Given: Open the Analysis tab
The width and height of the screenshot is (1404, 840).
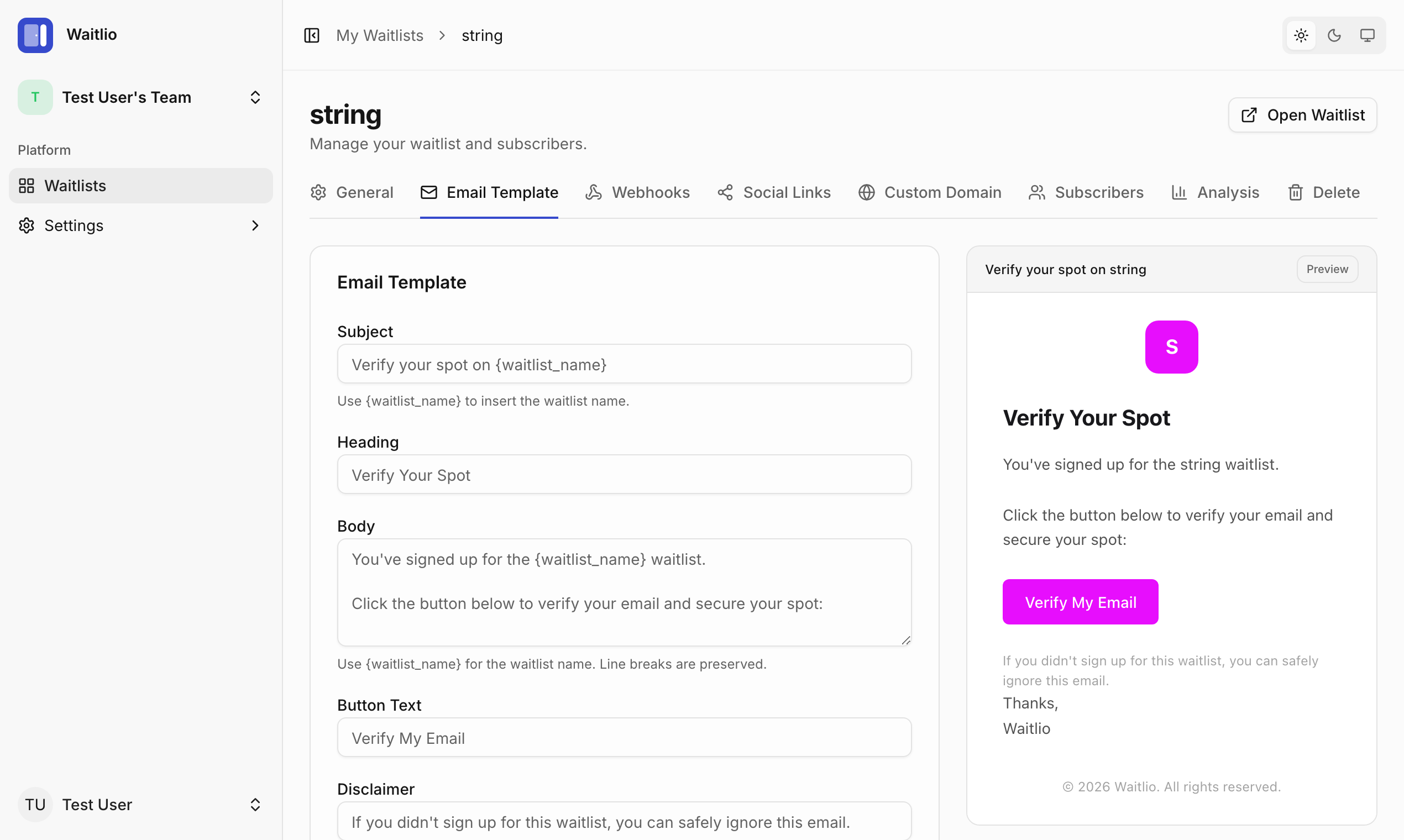Looking at the screenshot, I should [1215, 192].
